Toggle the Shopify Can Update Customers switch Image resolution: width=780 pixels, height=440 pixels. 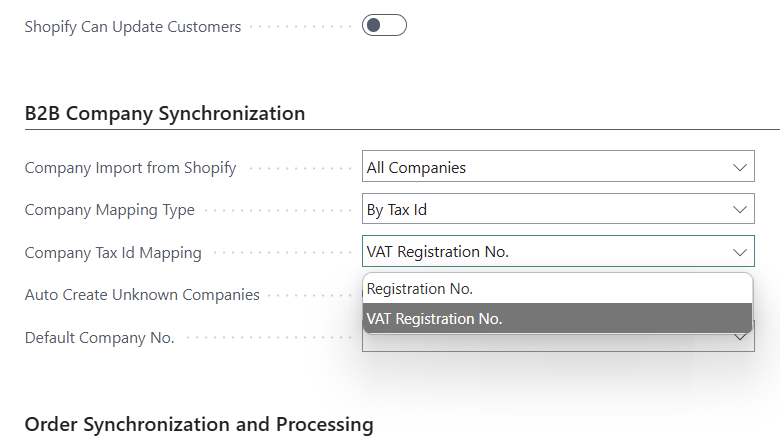point(384,26)
